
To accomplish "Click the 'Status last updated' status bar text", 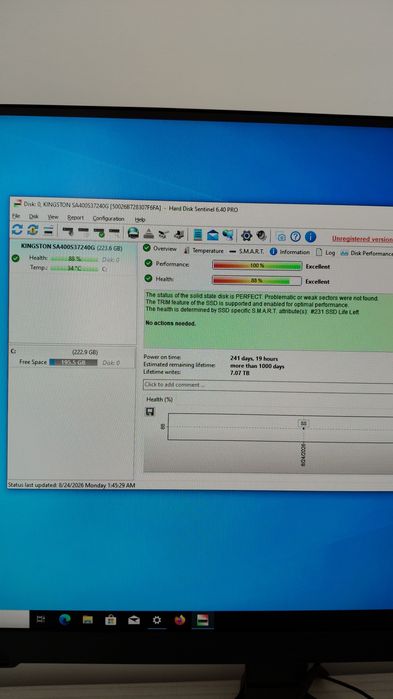I will 72,485.
